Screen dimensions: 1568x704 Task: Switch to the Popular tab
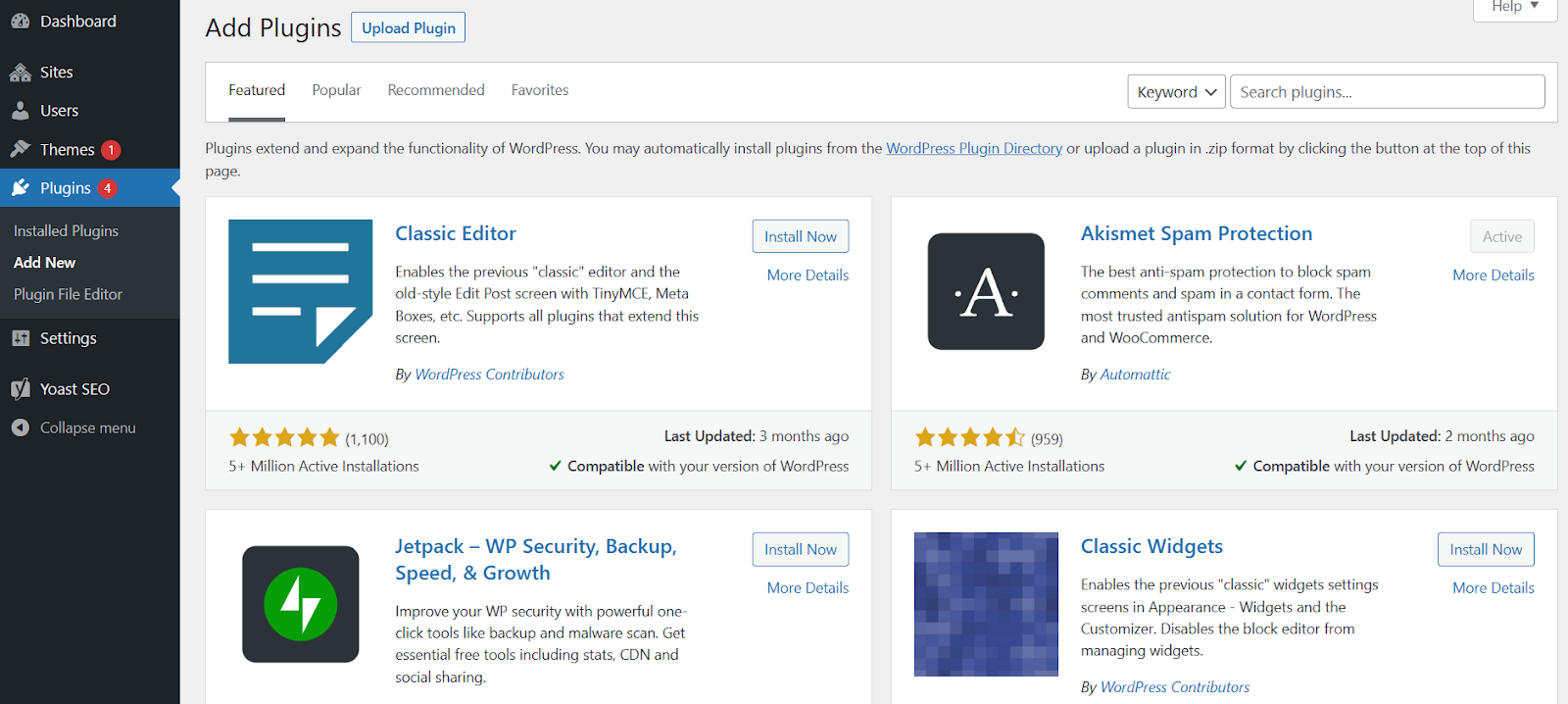(336, 90)
